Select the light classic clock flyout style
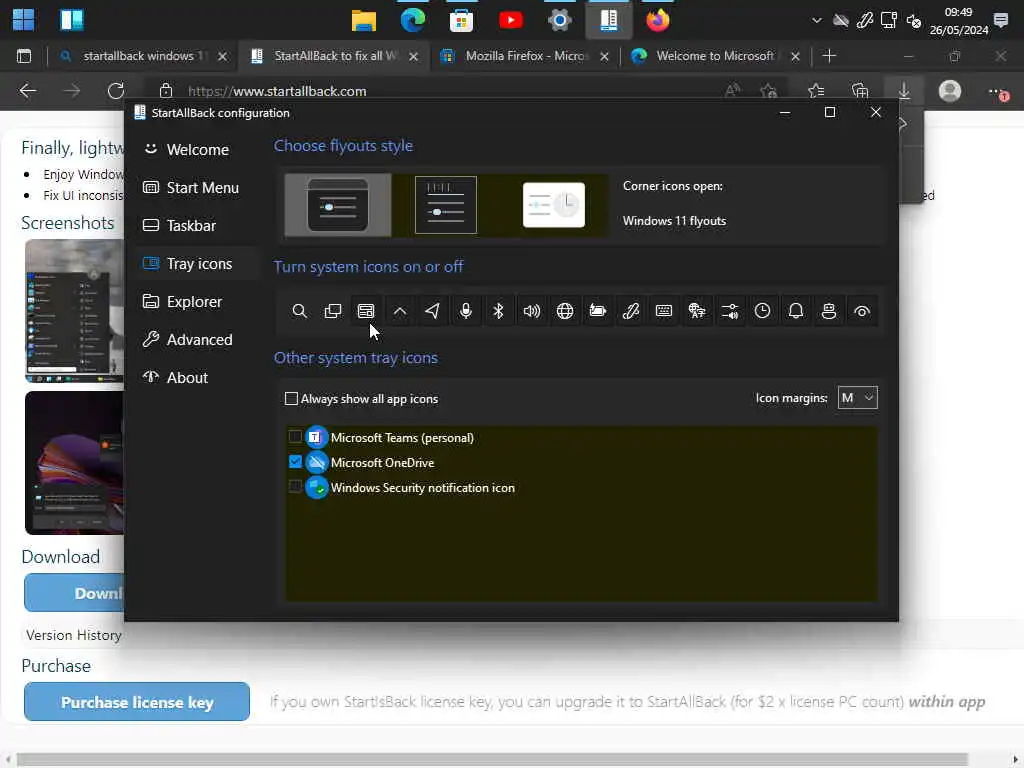The width and height of the screenshot is (1024, 768). pyautogui.click(x=554, y=205)
